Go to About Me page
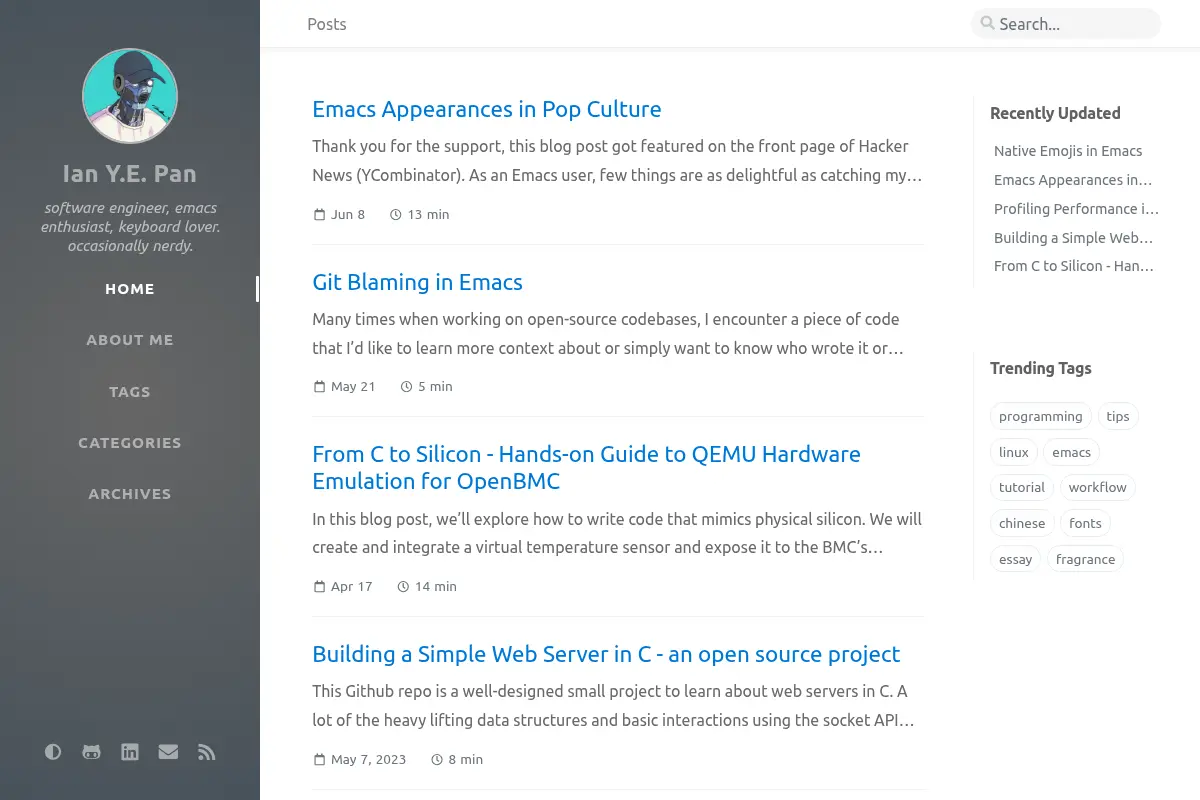Screen dimensions: 1200x800 coord(130,340)
